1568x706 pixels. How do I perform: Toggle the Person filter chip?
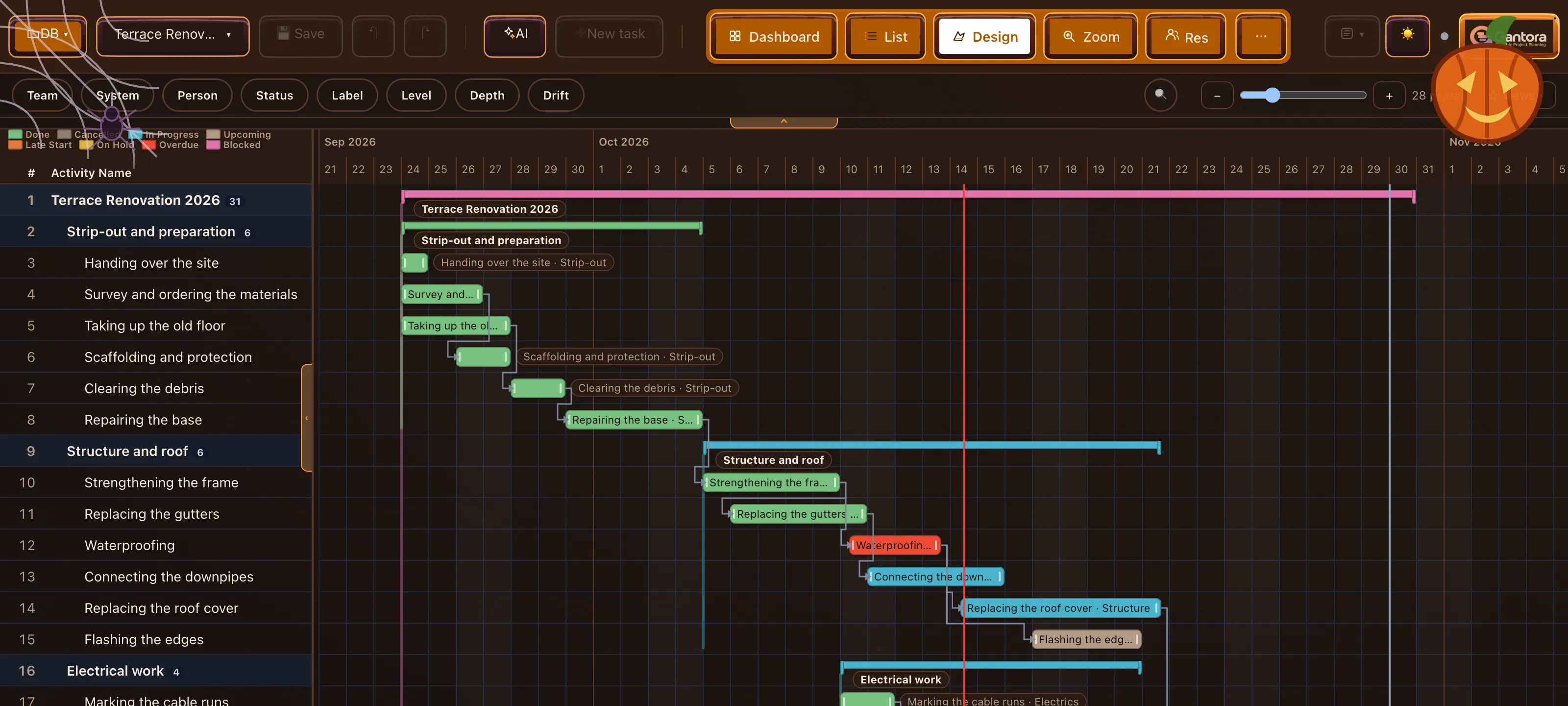click(x=197, y=95)
